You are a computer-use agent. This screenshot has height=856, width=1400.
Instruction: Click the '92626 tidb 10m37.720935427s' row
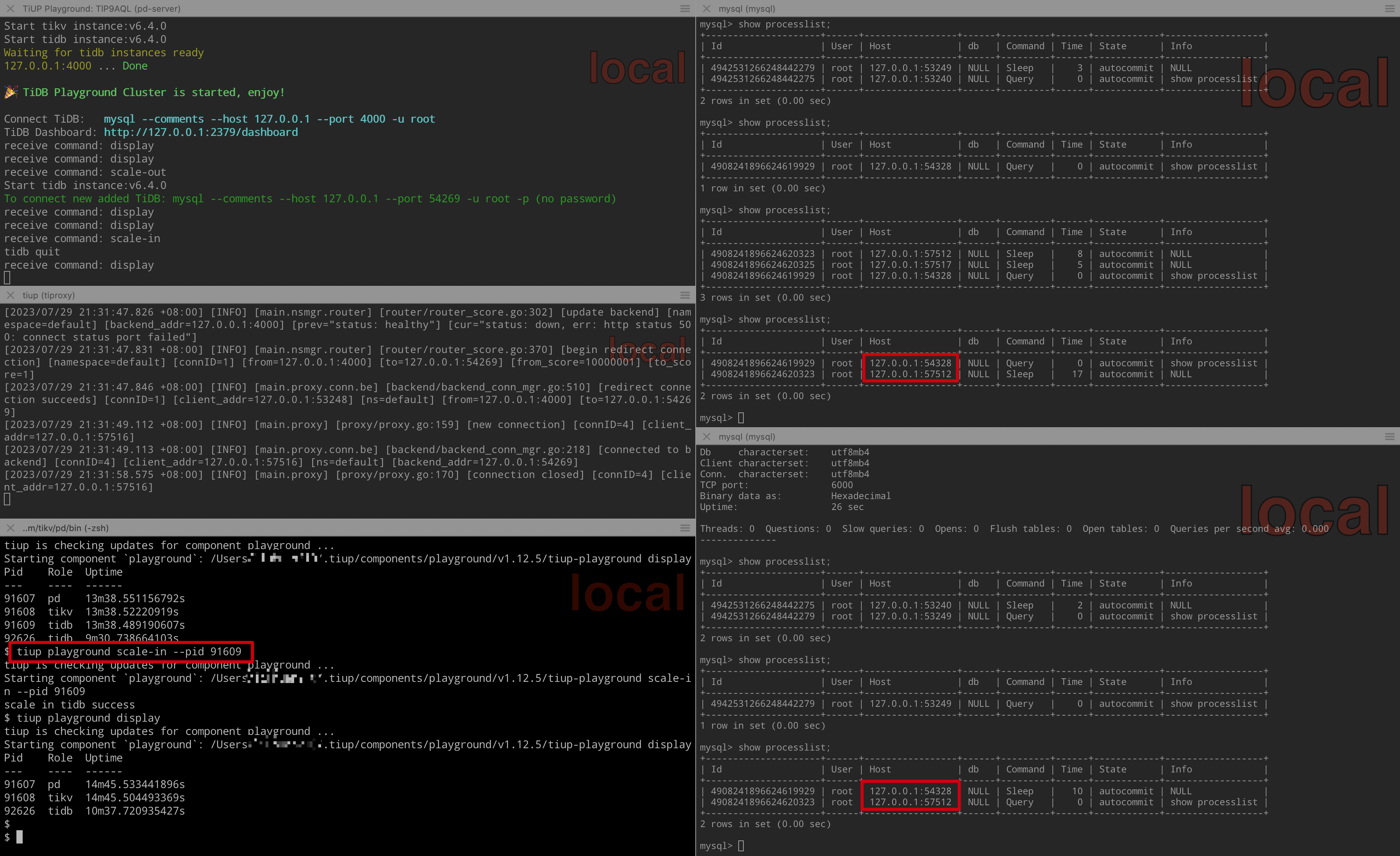(x=94, y=811)
